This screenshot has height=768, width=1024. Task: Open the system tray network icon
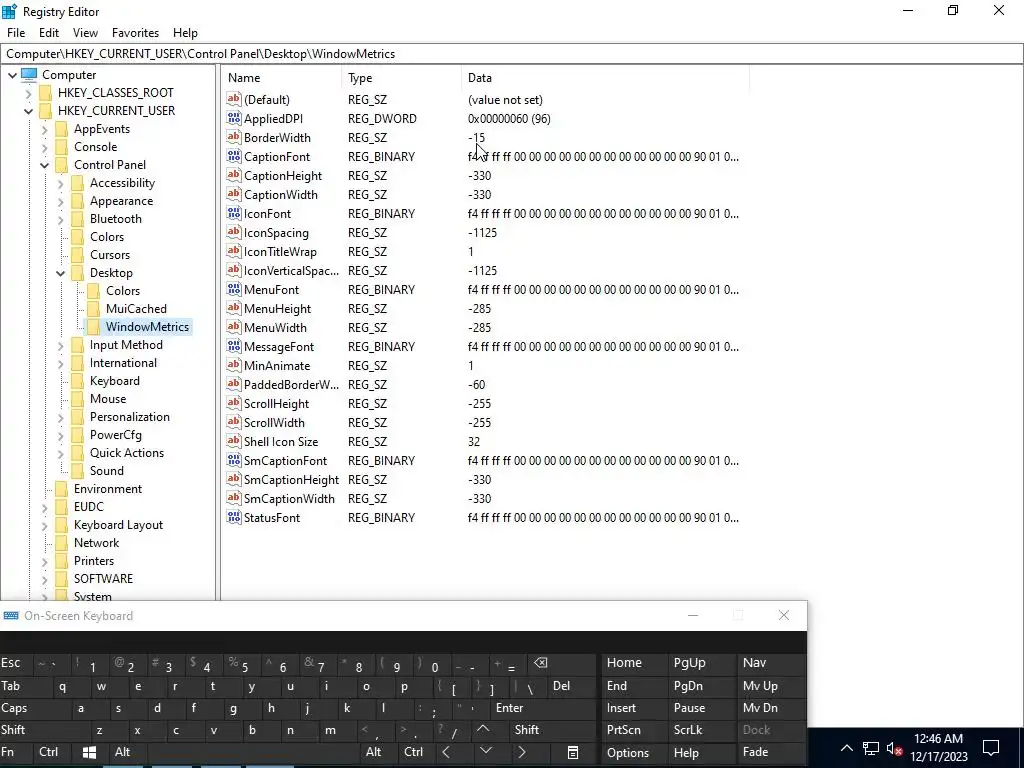pos(871,748)
